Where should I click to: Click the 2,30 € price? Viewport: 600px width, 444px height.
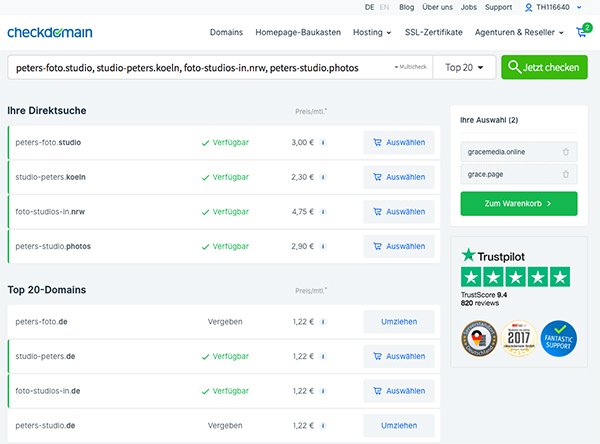[302, 177]
